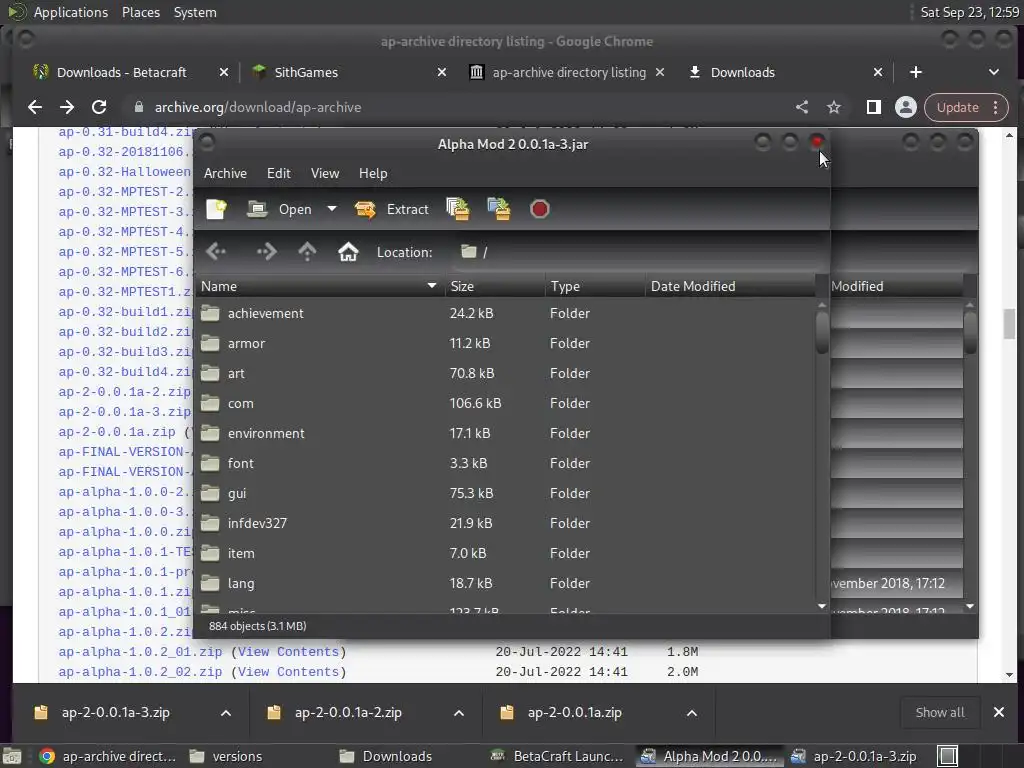Open ap-2-0.0.1a.zip download shelf options

click(692, 713)
